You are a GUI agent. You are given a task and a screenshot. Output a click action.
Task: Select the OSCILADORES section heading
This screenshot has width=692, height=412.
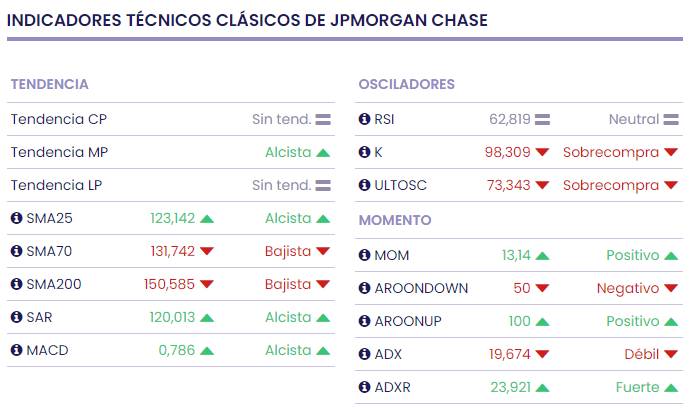407,84
